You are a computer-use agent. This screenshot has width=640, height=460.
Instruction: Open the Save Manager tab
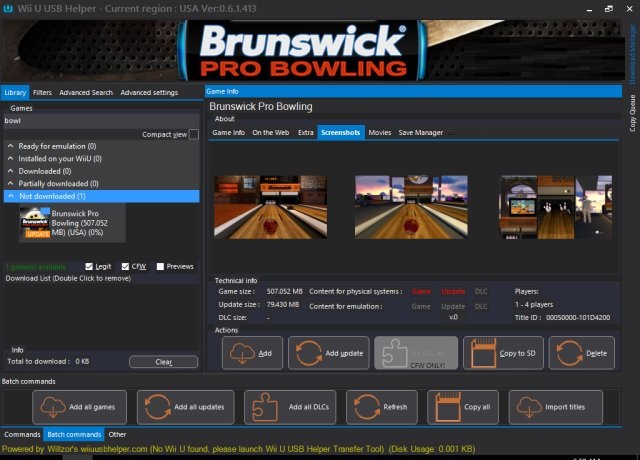[421, 133]
